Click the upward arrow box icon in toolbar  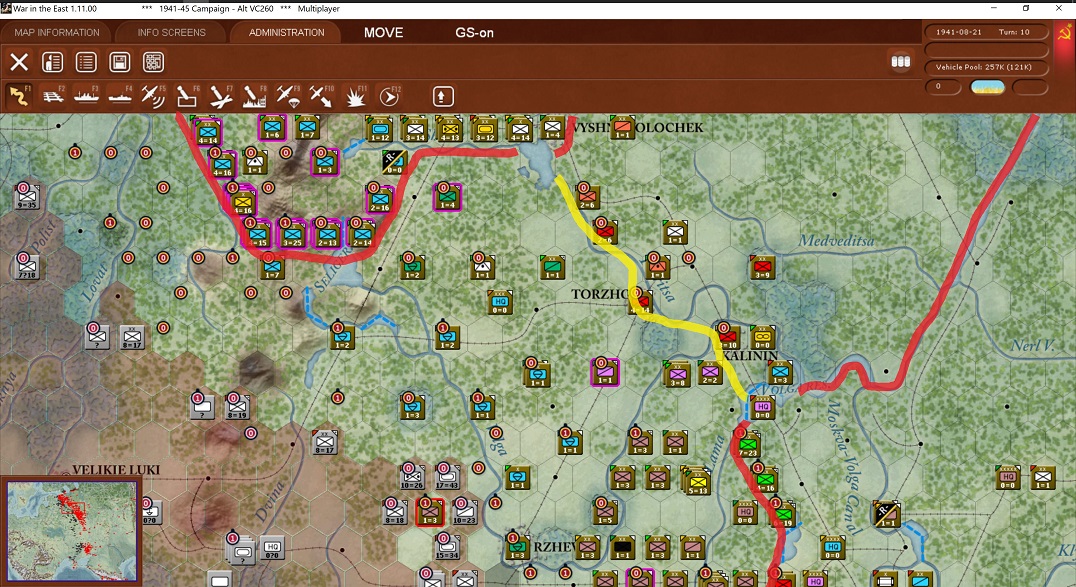click(x=443, y=96)
